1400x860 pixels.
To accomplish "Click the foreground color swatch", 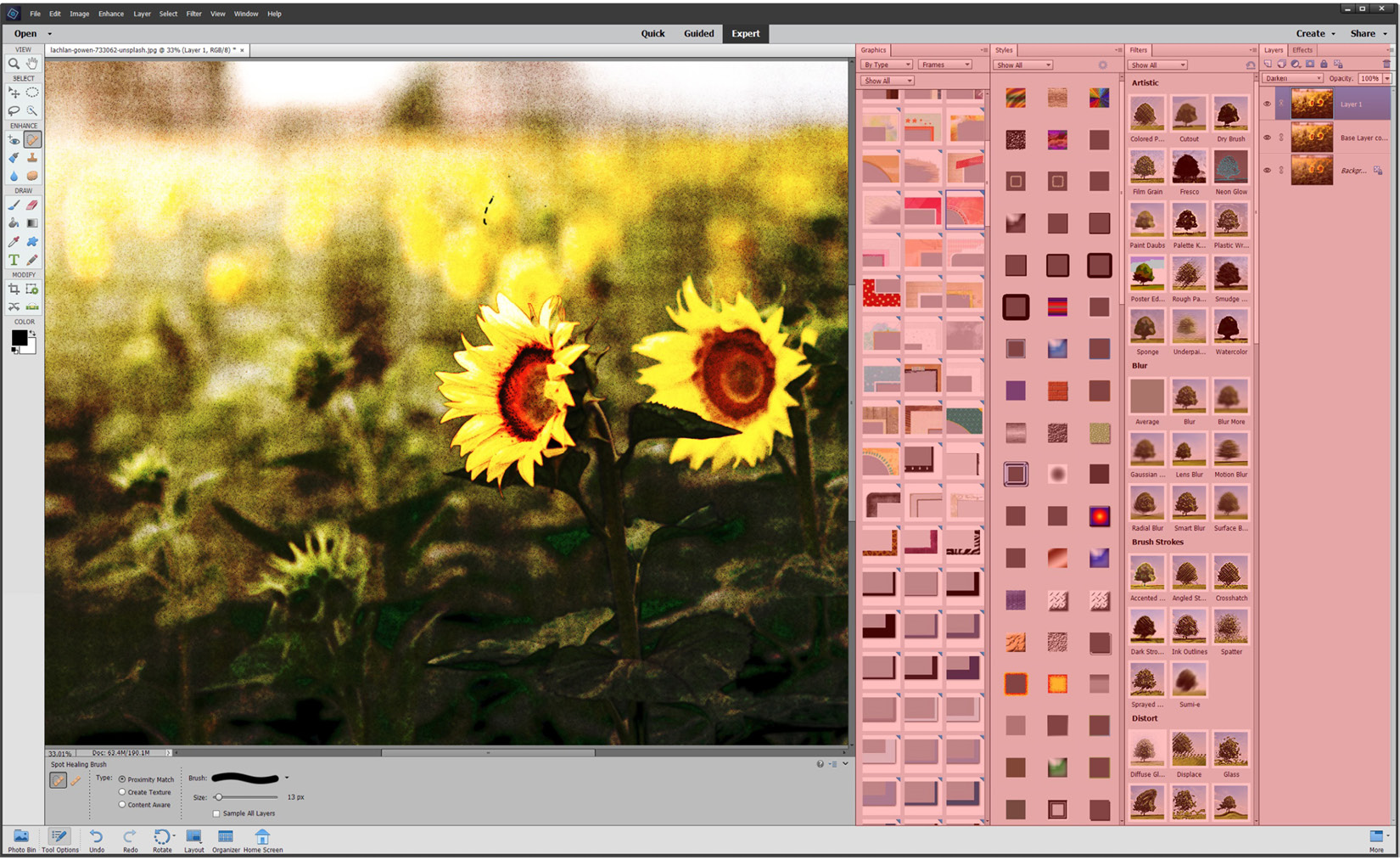I will tap(19, 338).
